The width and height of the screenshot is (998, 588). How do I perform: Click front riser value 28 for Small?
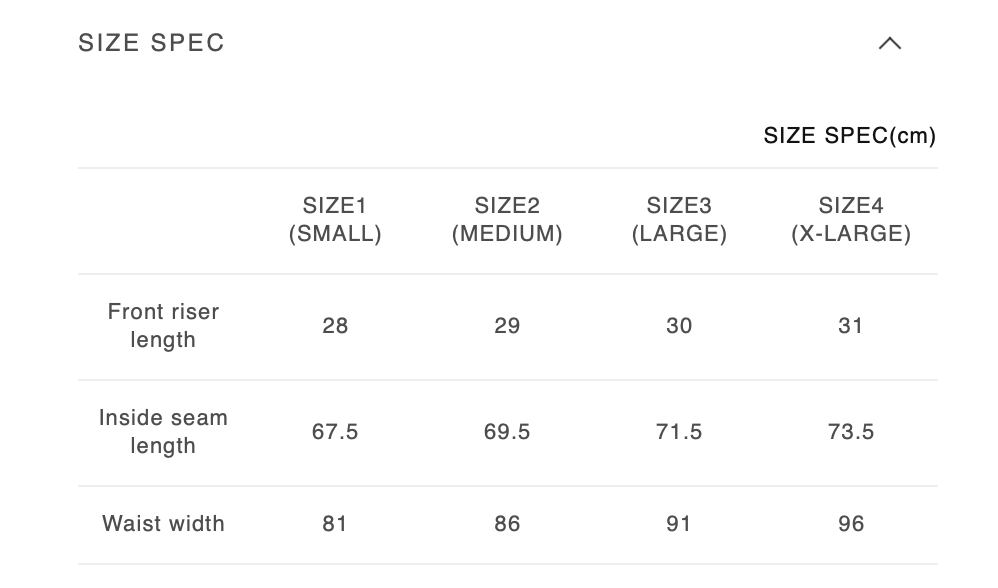click(x=335, y=326)
